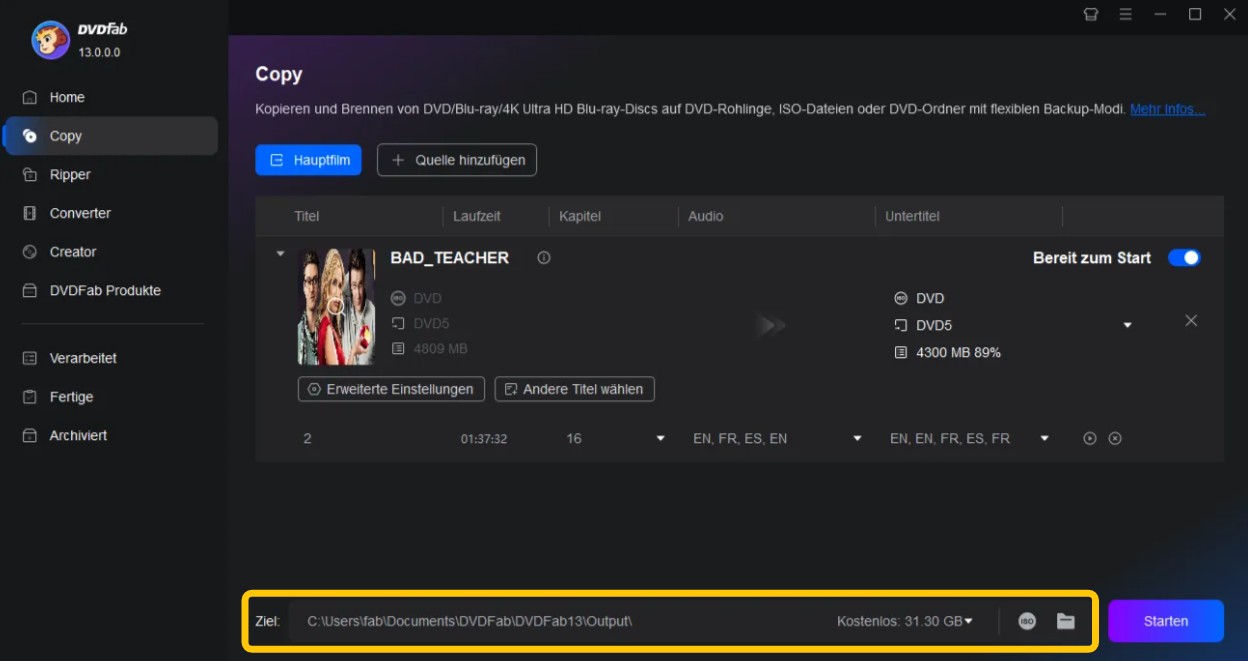Click Quelle hinzufügen button
The image size is (1248, 661).
click(x=457, y=160)
